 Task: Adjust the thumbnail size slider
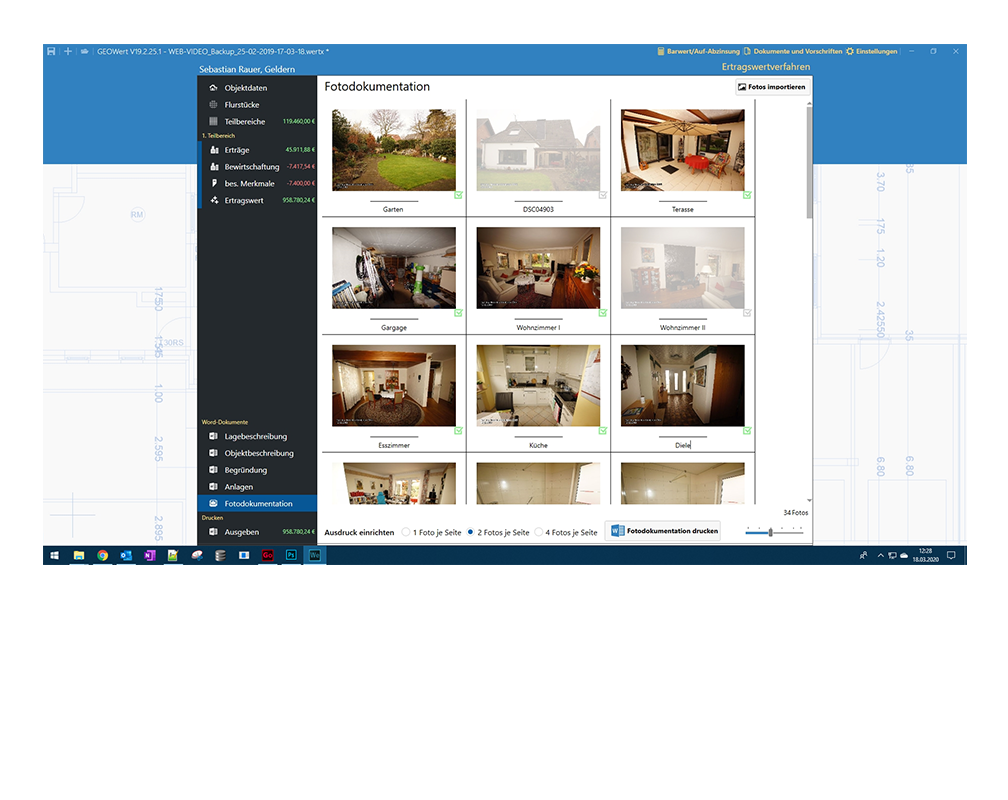(x=770, y=533)
